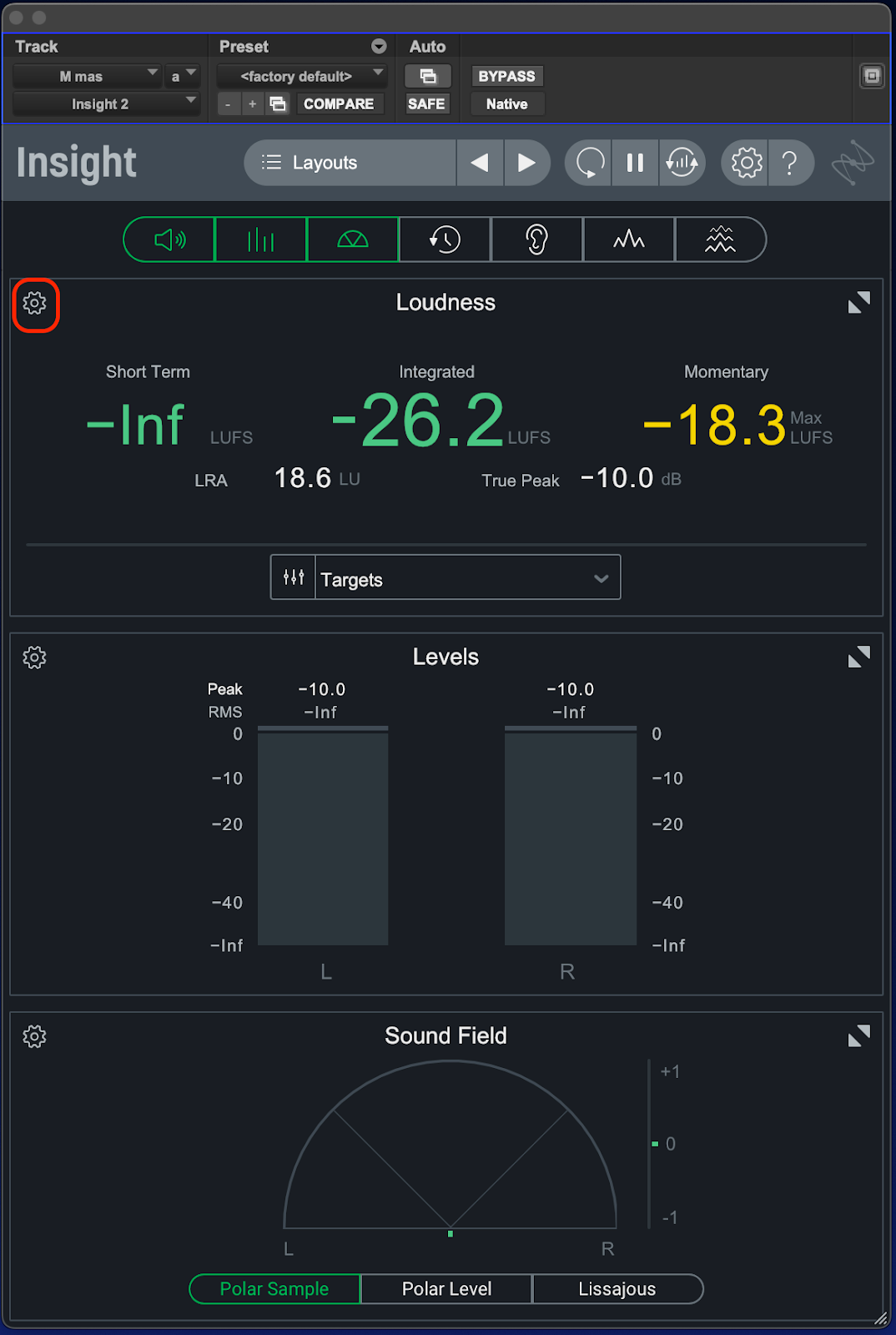Select next preset with plus button
Viewport: 896px width, 1335px height.
[253, 104]
